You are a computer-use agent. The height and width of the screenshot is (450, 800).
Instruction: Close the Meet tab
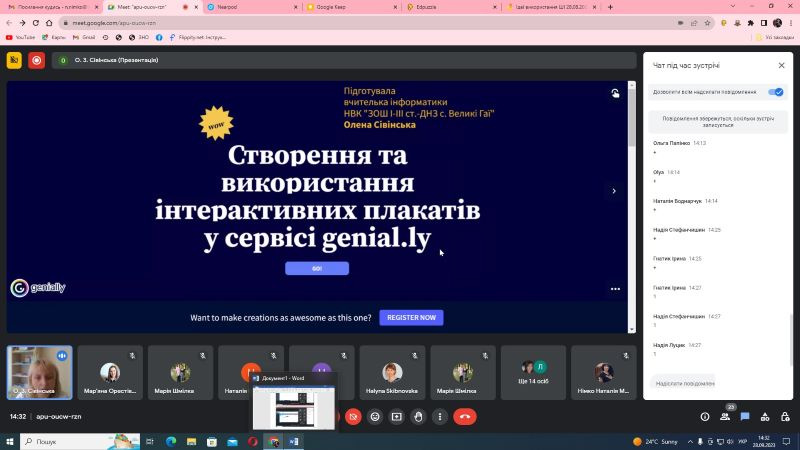click(x=196, y=7)
